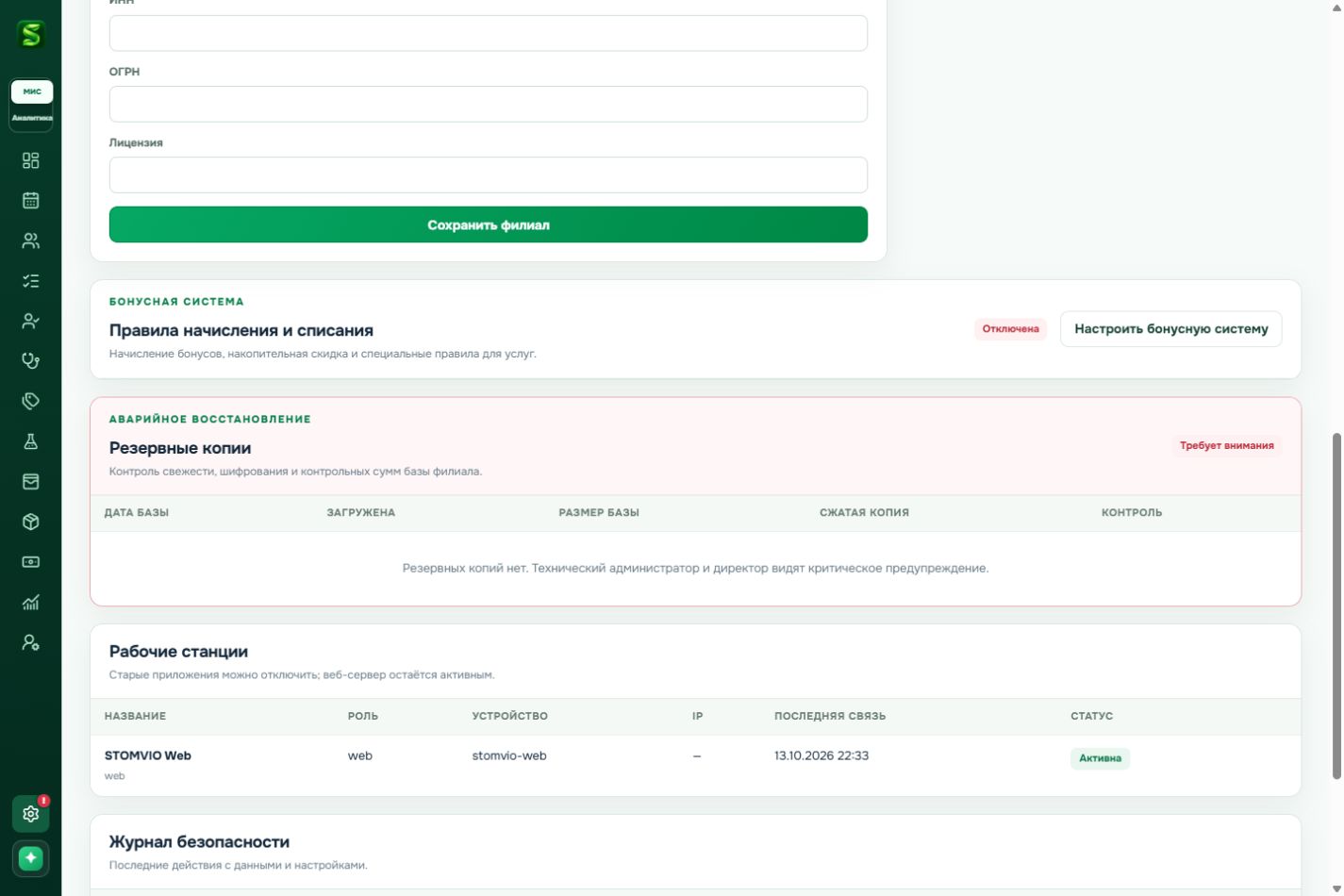Click the Рабочие станции heading
This screenshot has height=896, width=1344.
(178, 652)
